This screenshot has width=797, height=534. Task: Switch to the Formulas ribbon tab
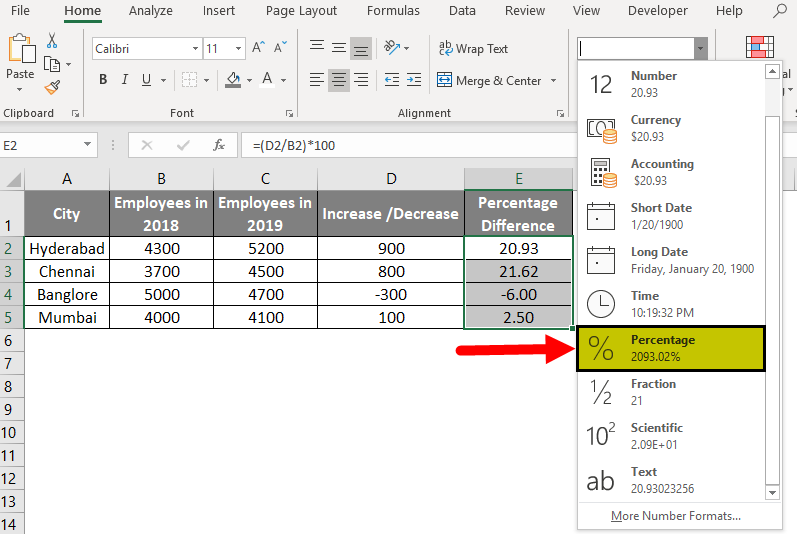coord(393,11)
